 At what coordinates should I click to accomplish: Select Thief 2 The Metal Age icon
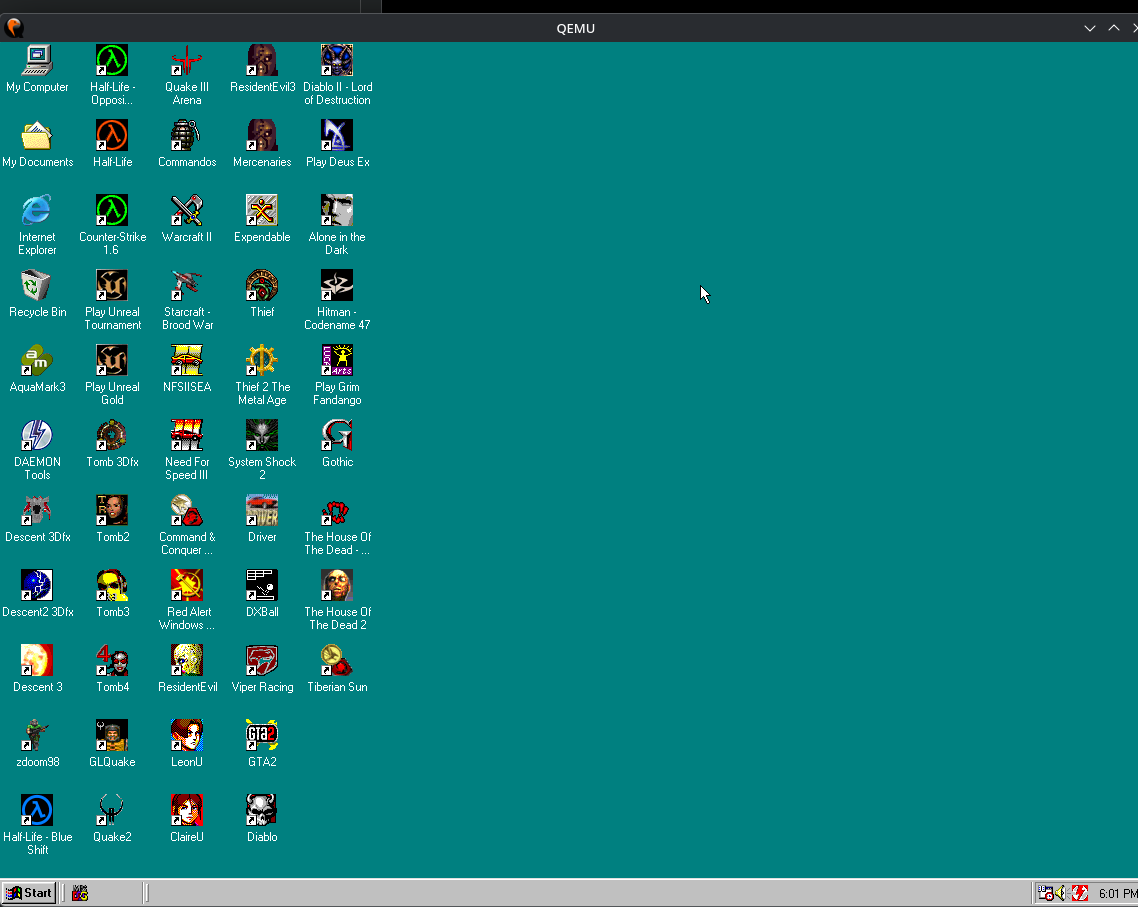[x=262, y=360]
